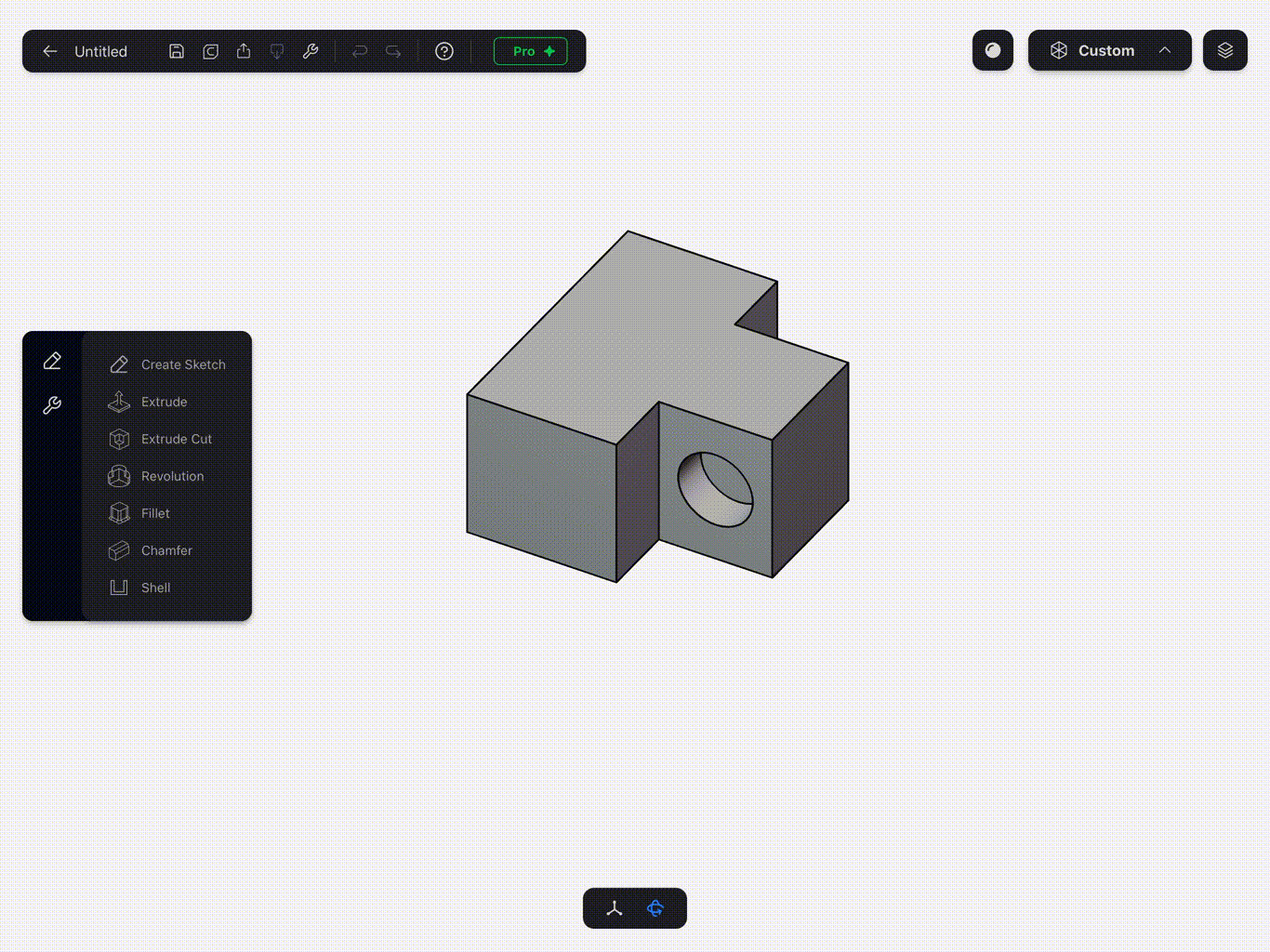Open the share menu from the toolbar
This screenshot has width=1270, height=952.
[244, 51]
